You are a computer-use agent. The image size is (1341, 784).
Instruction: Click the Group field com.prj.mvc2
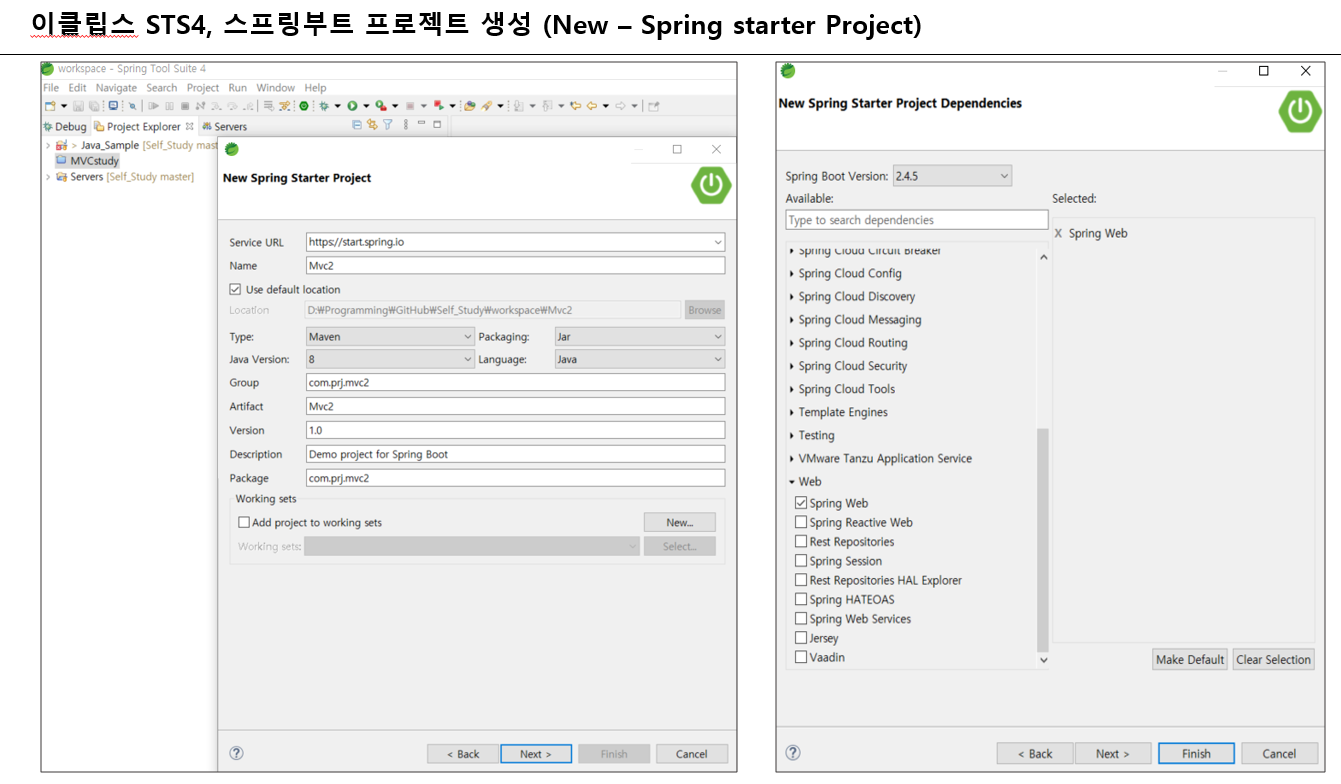(x=515, y=382)
